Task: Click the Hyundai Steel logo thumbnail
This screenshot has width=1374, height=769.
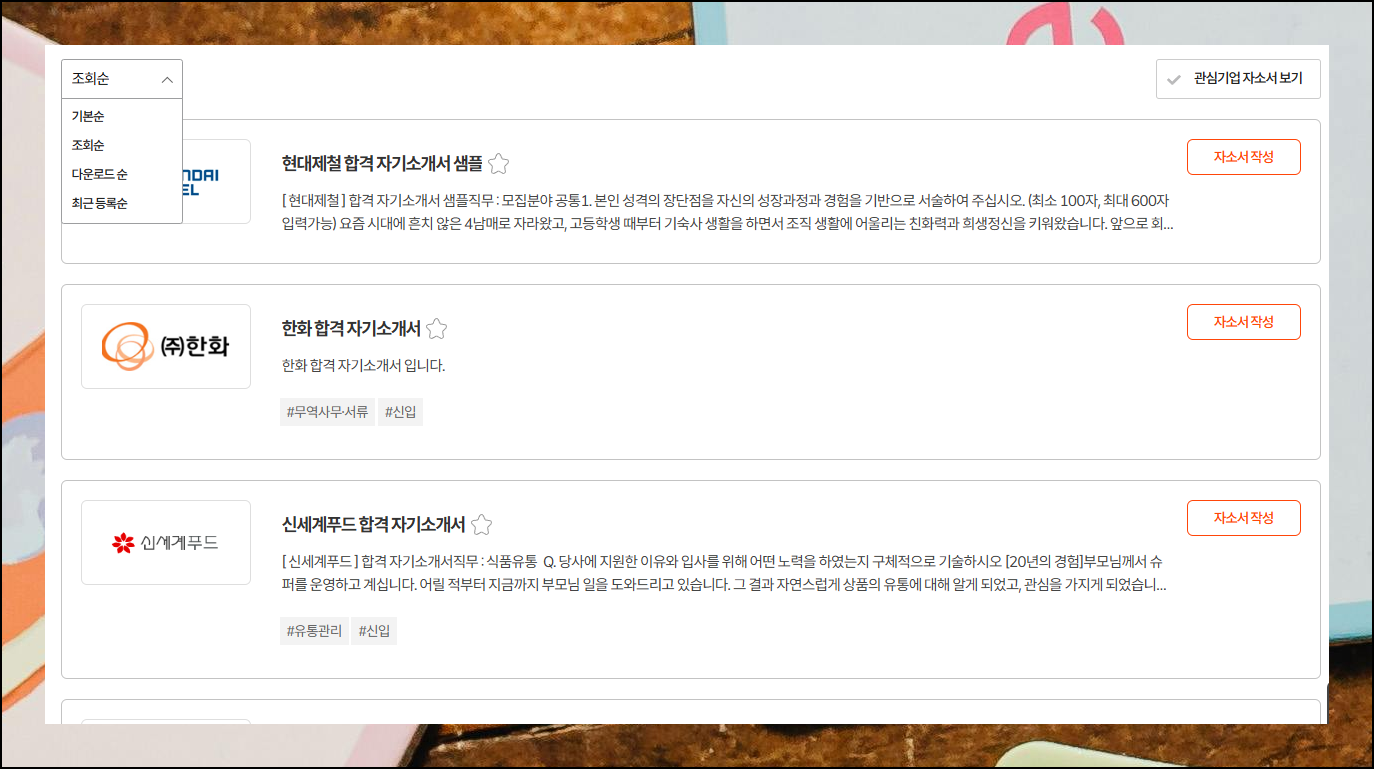Action: tap(216, 181)
